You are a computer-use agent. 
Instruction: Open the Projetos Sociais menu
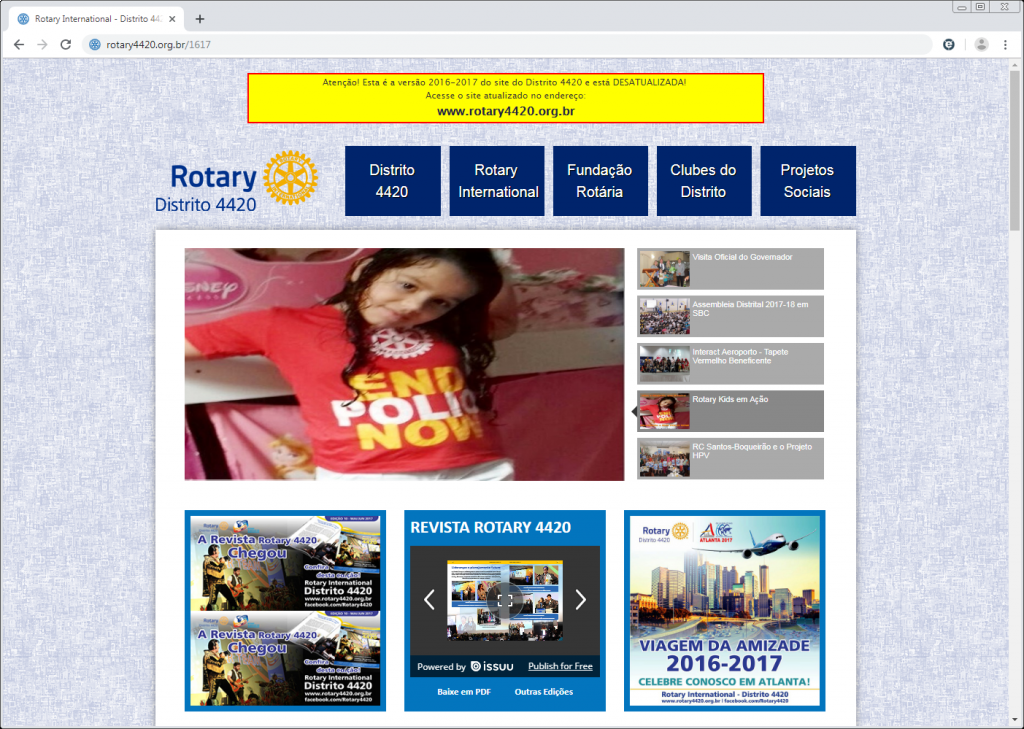807,181
